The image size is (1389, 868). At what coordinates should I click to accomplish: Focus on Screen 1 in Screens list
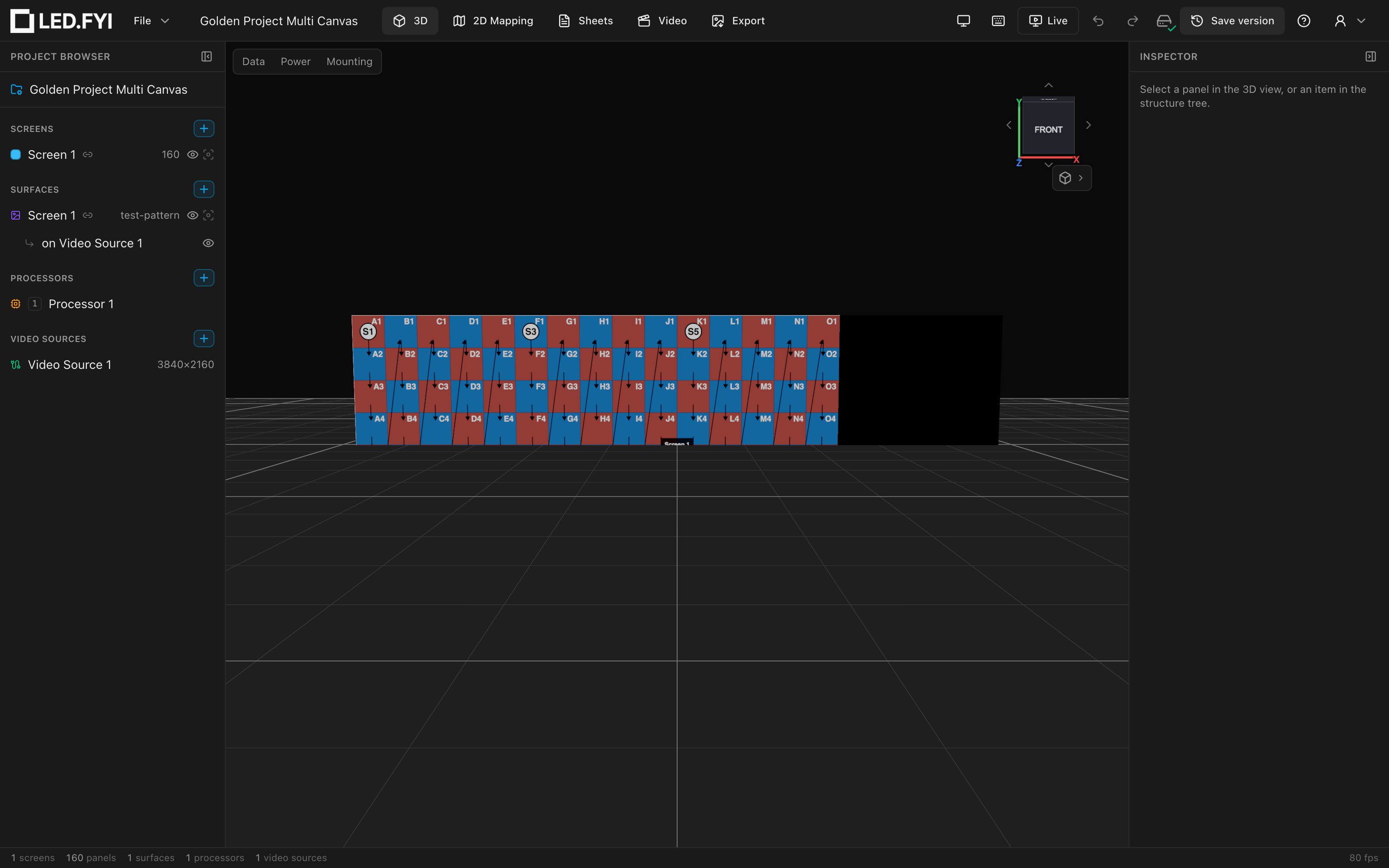click(208, 155)
